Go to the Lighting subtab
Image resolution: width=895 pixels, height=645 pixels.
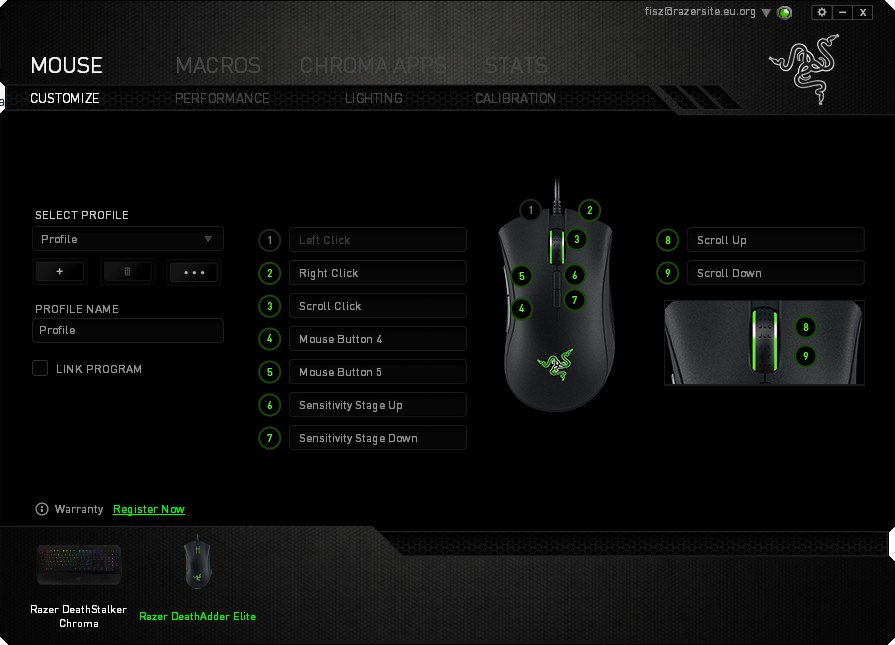pos(373,98)
